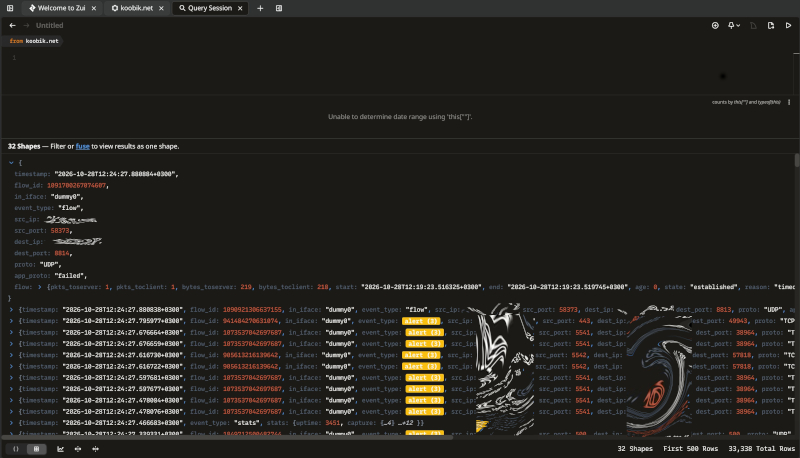
Task: Click the Untitled query title
Action: point(49,25)
